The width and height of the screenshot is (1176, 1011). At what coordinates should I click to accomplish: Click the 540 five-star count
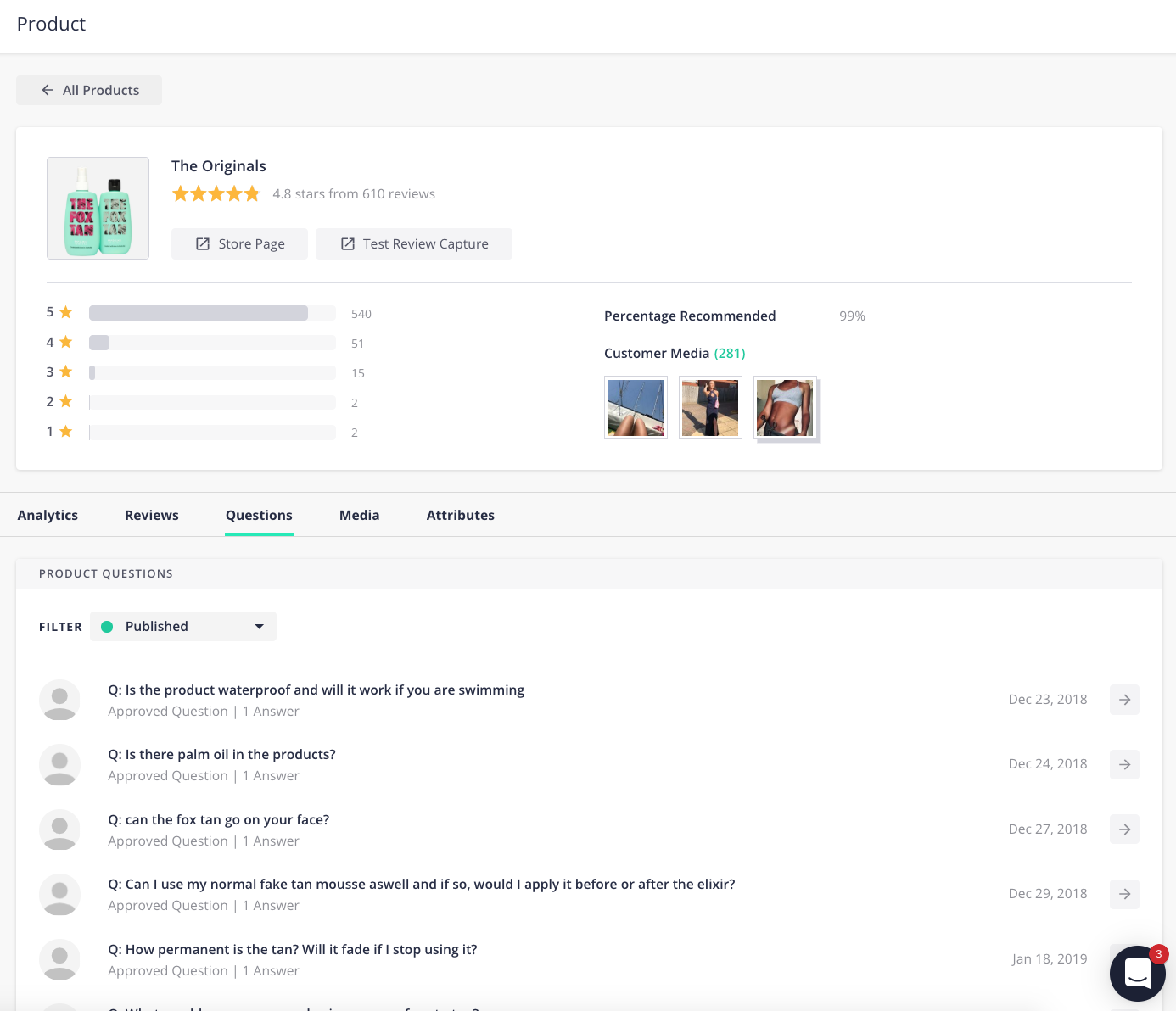[361, 314]
